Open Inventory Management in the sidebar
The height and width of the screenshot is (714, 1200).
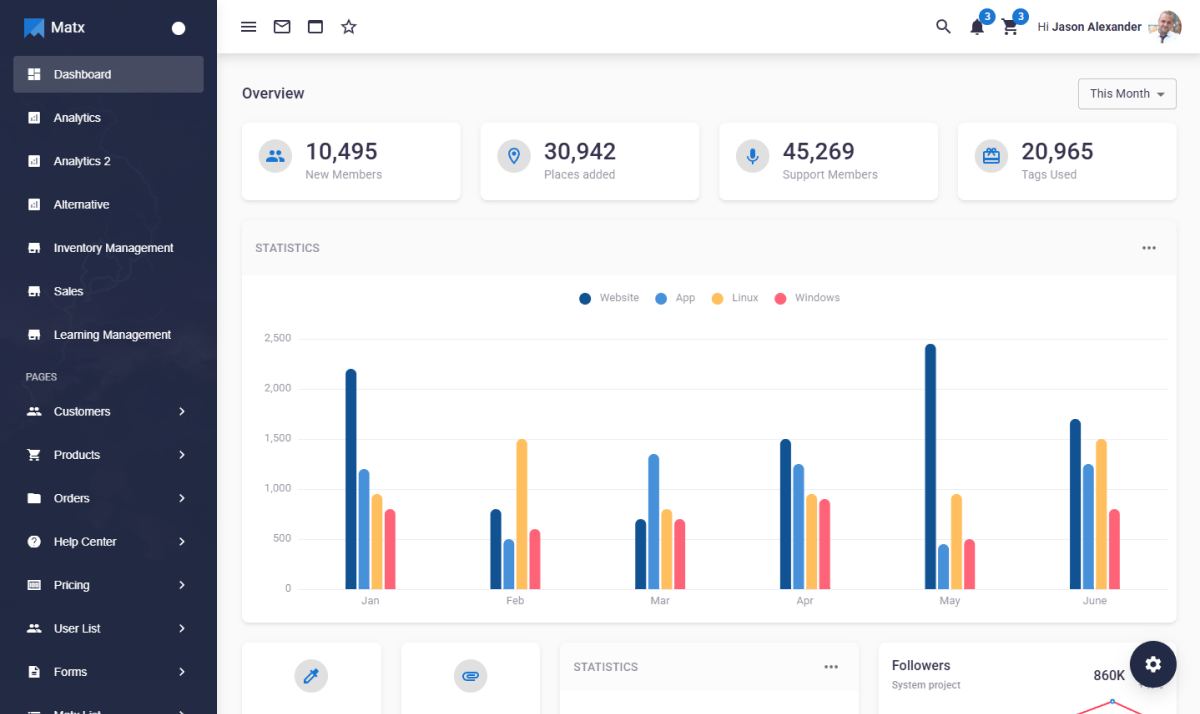pyautogui.click(x=113, y=248)
